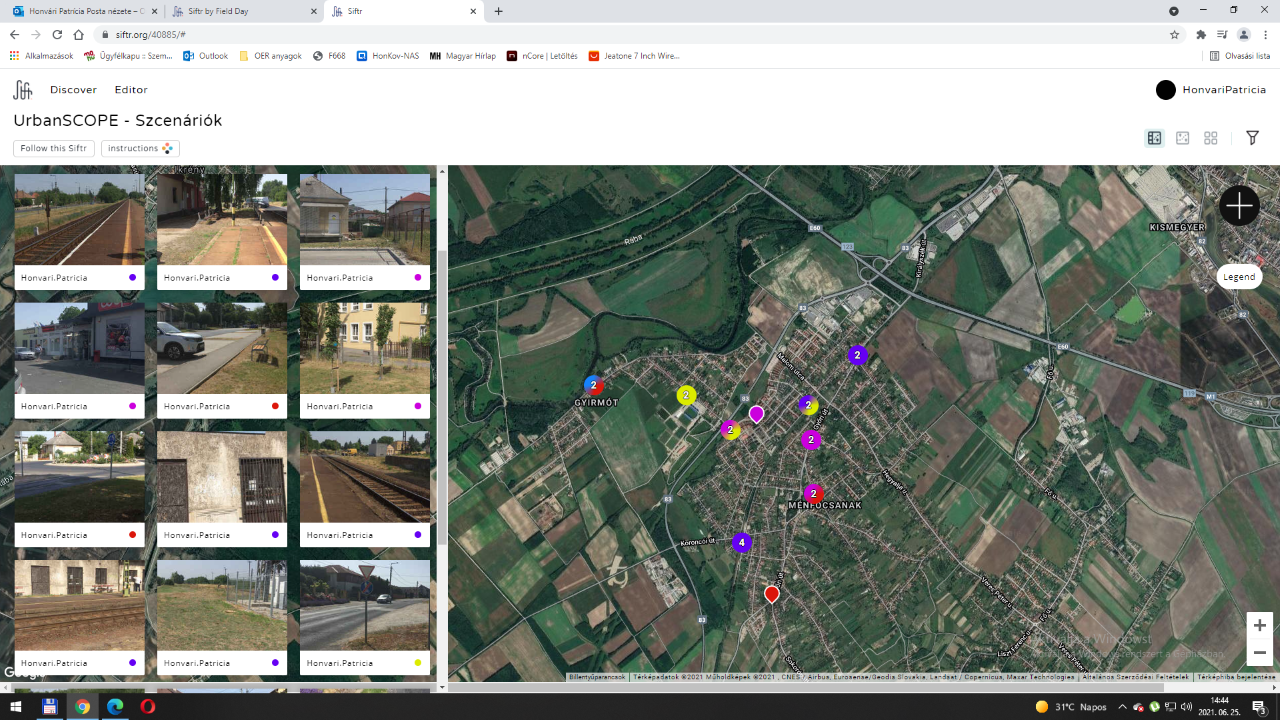Switch to thumbnail grid-only view

[x=1211, y=138]
